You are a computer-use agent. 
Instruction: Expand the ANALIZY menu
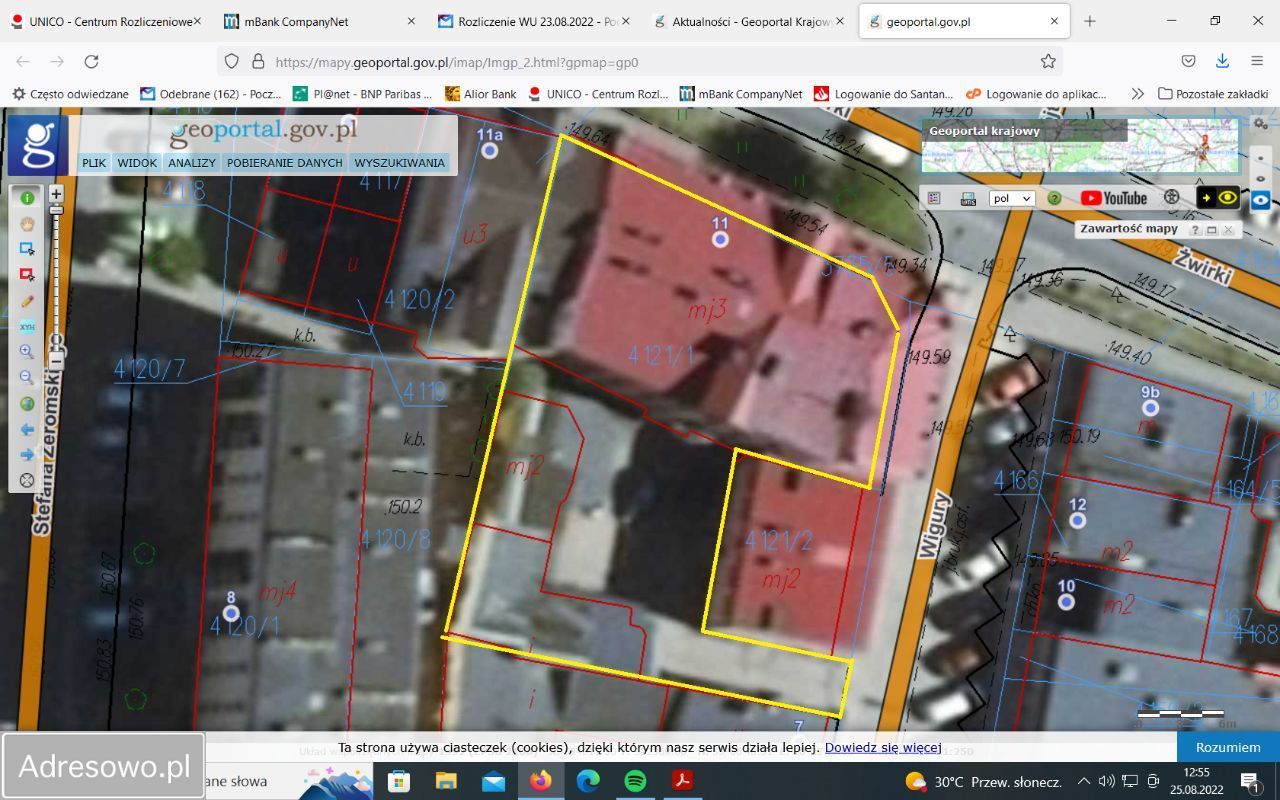192,163
